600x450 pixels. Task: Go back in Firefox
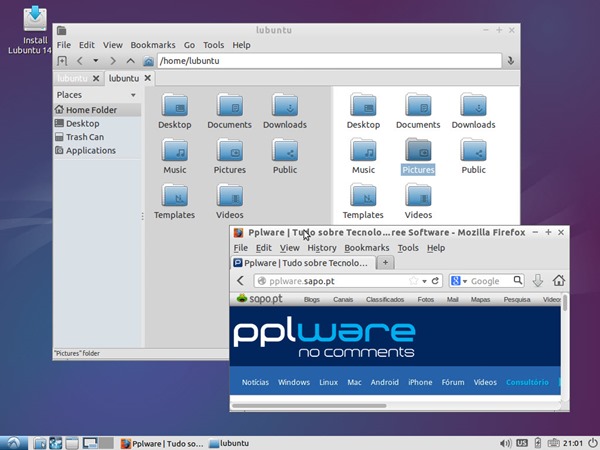coord(241,281)
